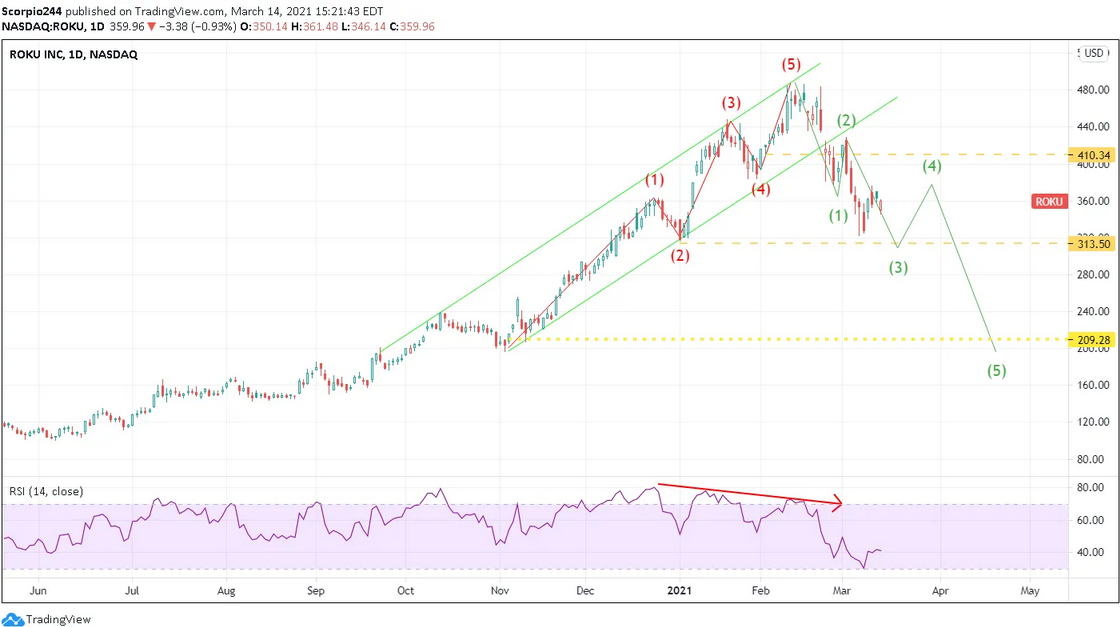Click the green wave (2) label
The height and width of the screenshot is (627, 1120).
tap(846, 120)
